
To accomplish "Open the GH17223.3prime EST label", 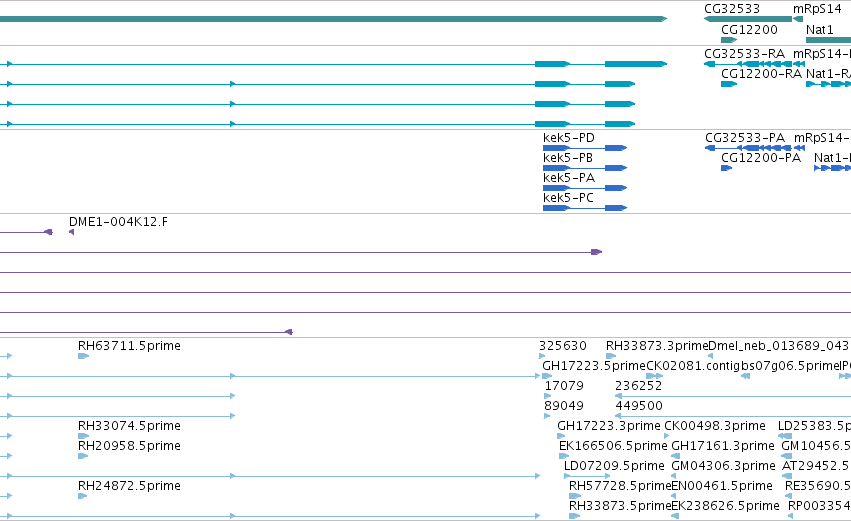I will pos(609,426).
